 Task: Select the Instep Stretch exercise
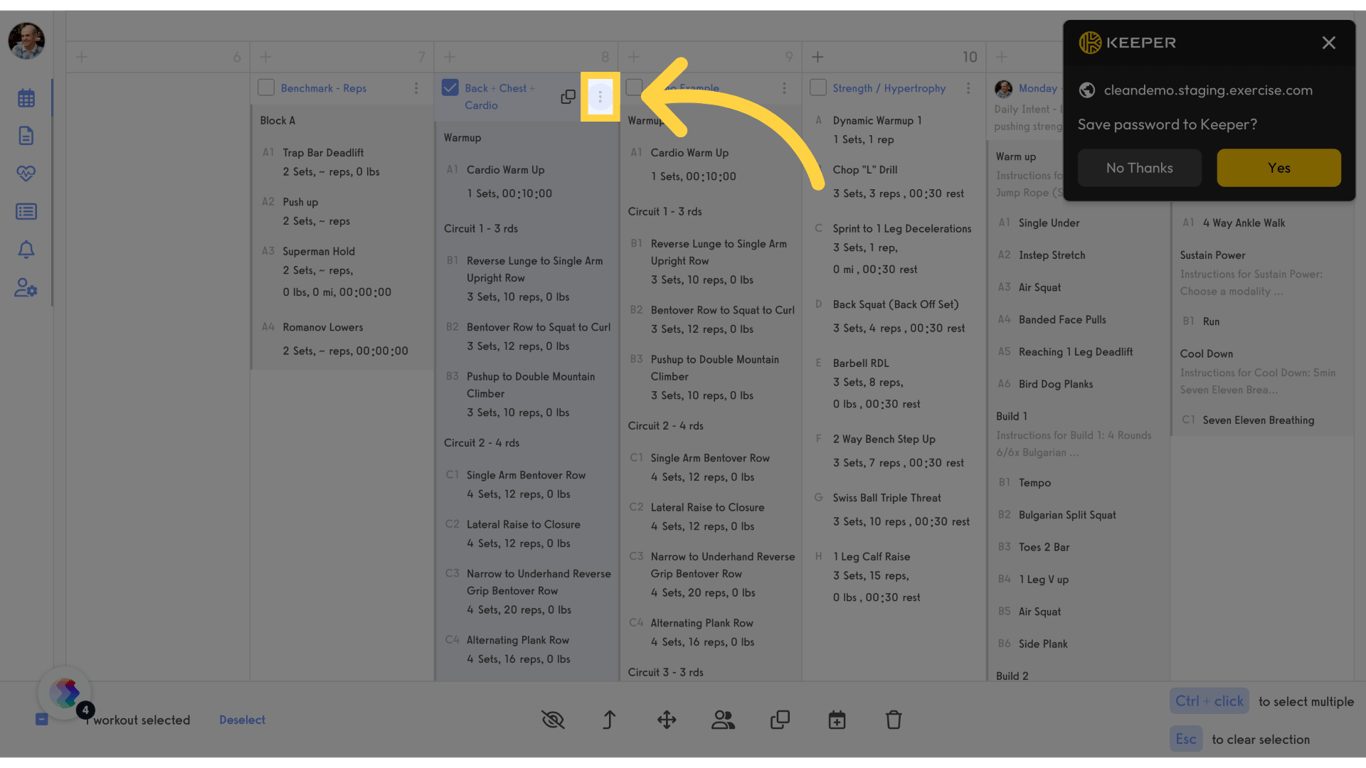click(x=1052, y=255)
